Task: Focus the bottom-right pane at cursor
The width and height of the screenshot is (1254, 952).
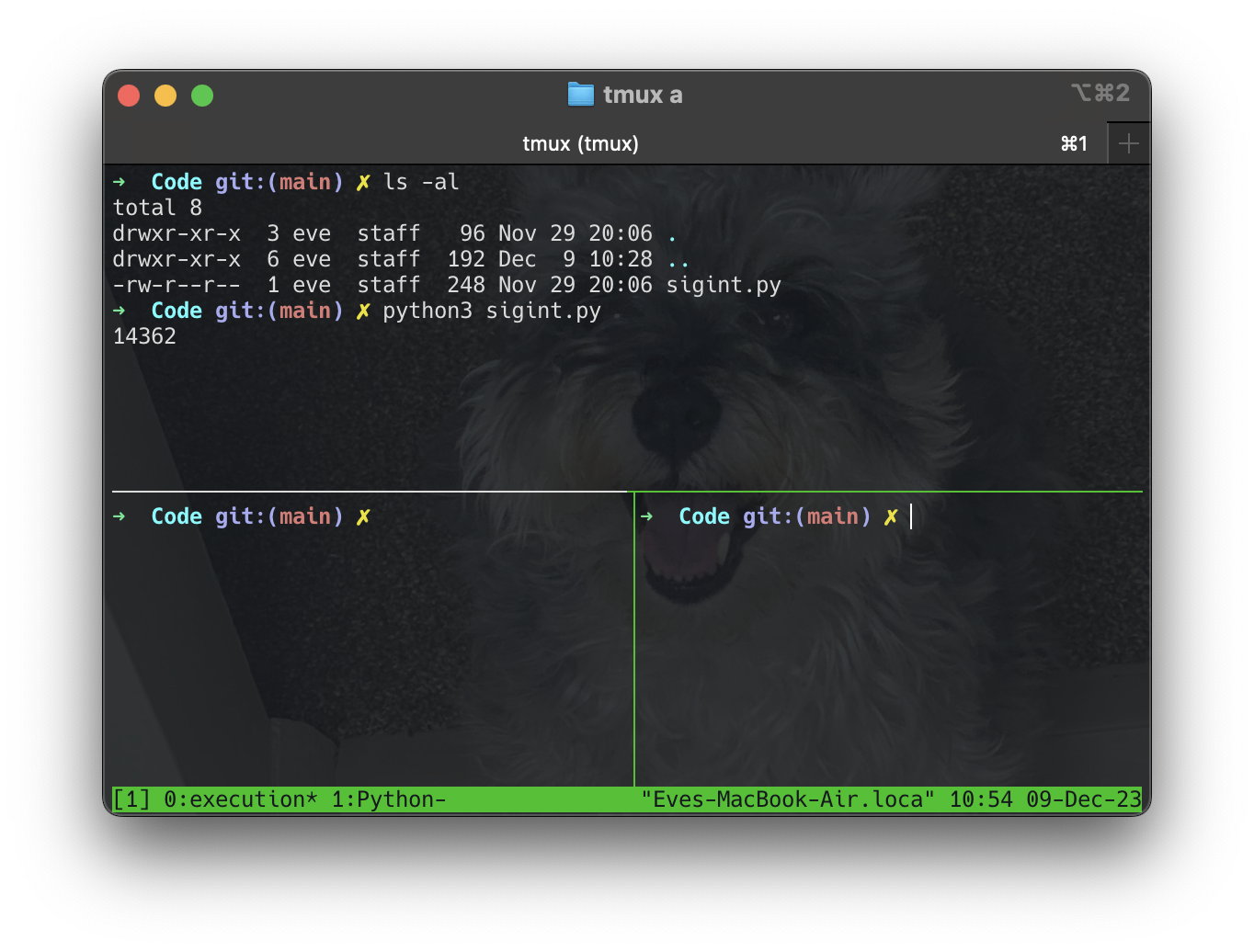Action: (911, 516)
